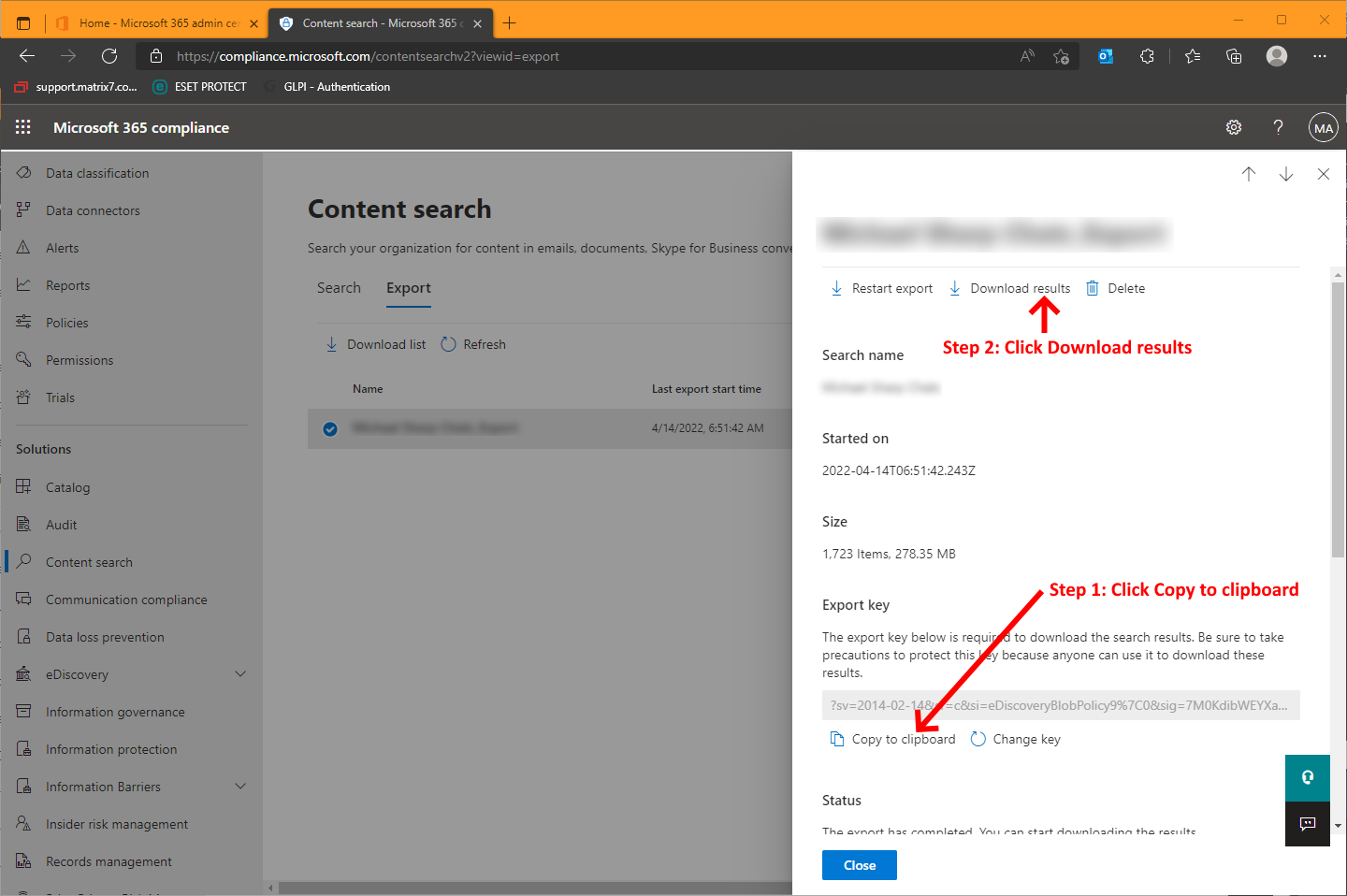Switch to the Search tab
This screenshot has height=896, width=1347.
click(339, 288)
